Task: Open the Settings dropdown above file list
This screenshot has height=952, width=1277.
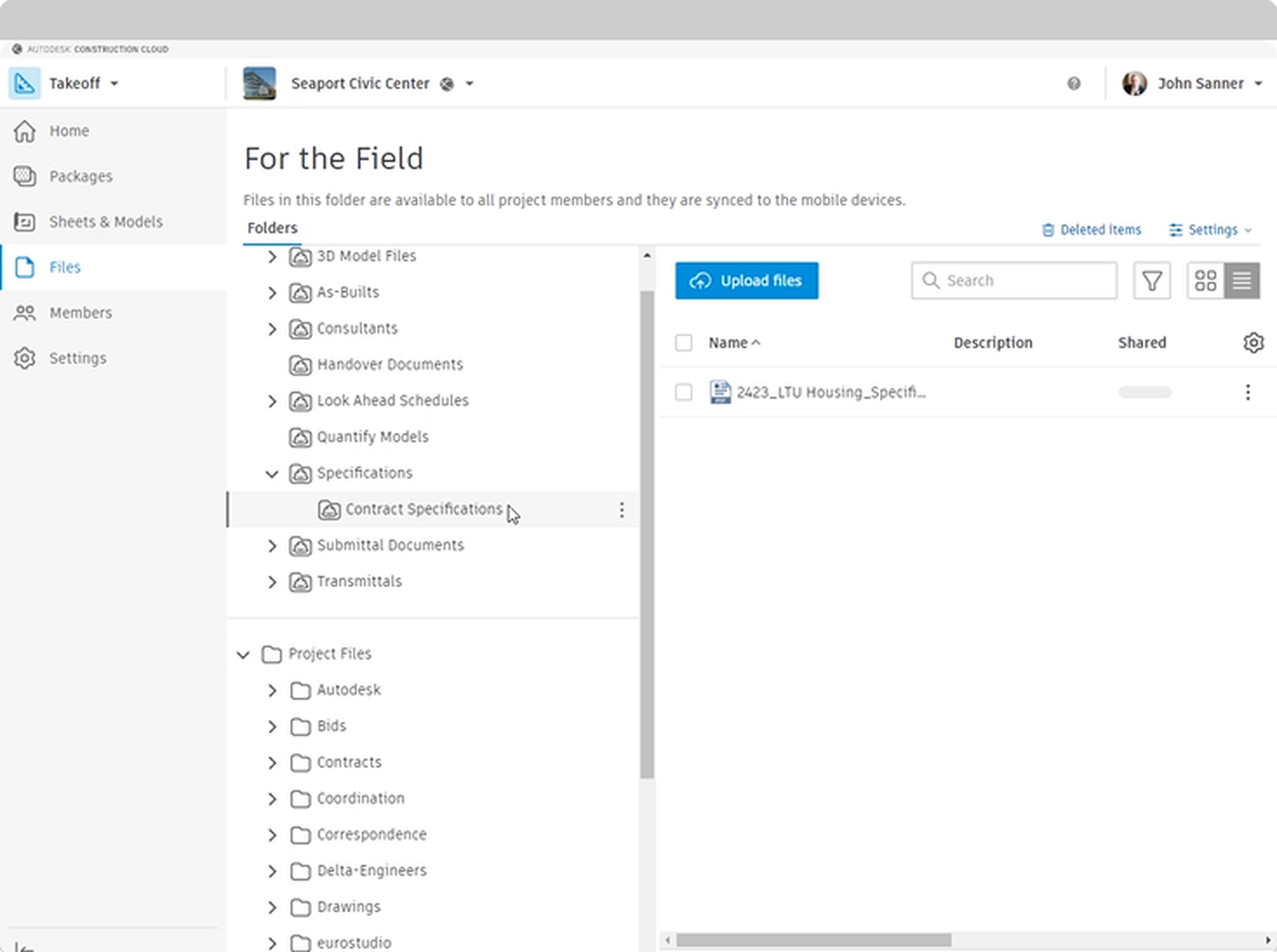Action: point(1211,230)
